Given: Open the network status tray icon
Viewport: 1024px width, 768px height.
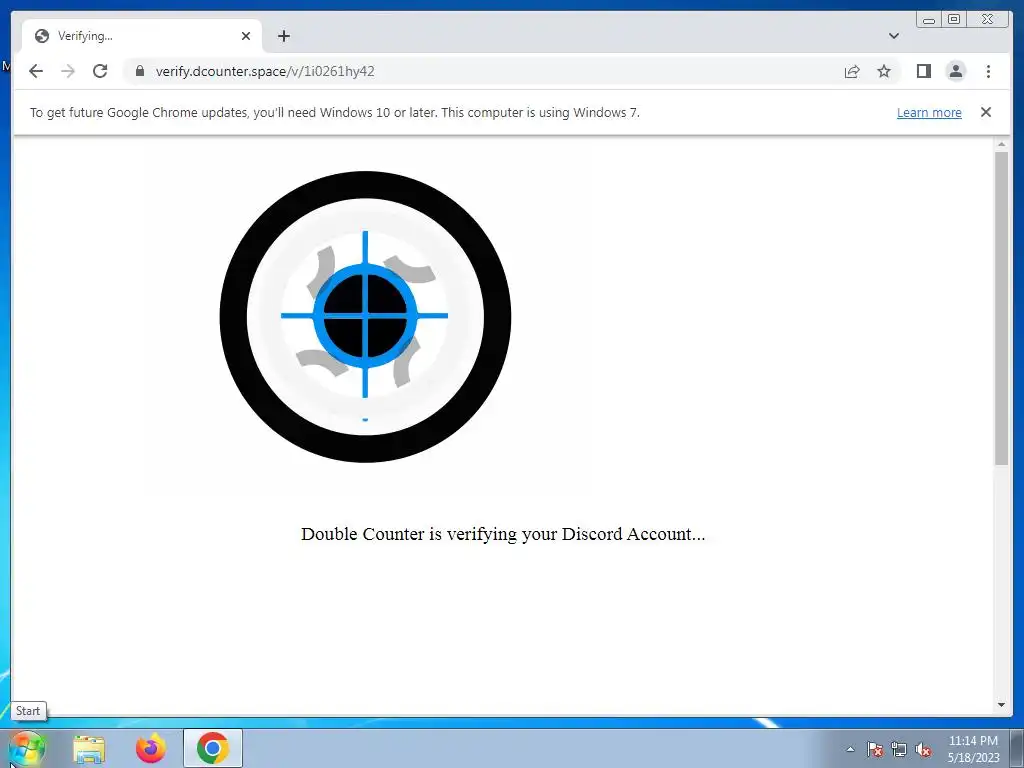Looking at the screenshot, I should click(x=899, y=749).
